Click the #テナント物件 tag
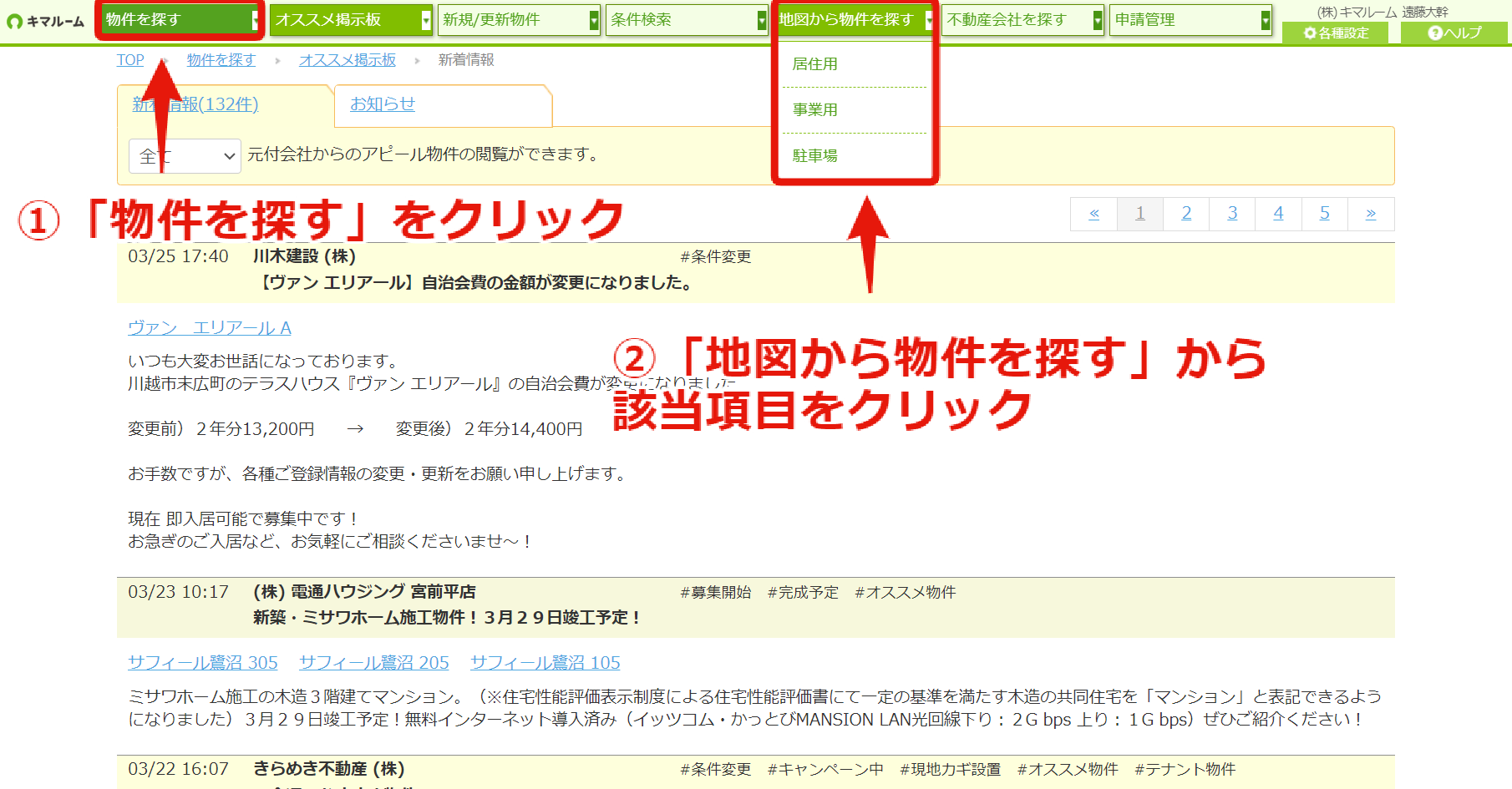 click(1185, 770)
